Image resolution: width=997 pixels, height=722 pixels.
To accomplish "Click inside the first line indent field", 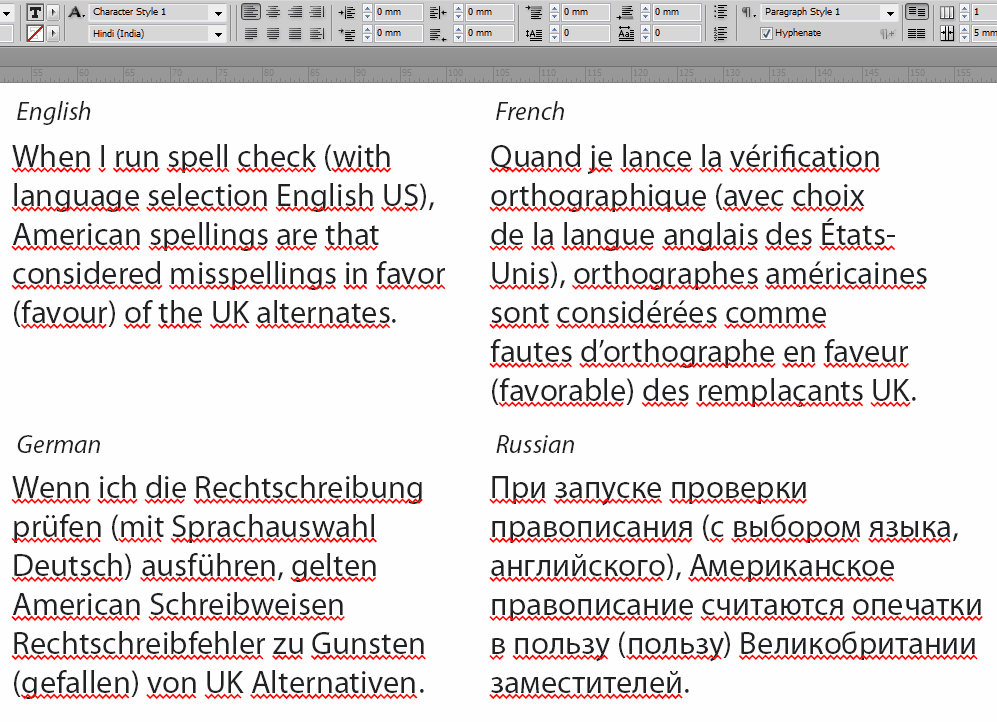I will pyautogui.click(x=400, y=33).
